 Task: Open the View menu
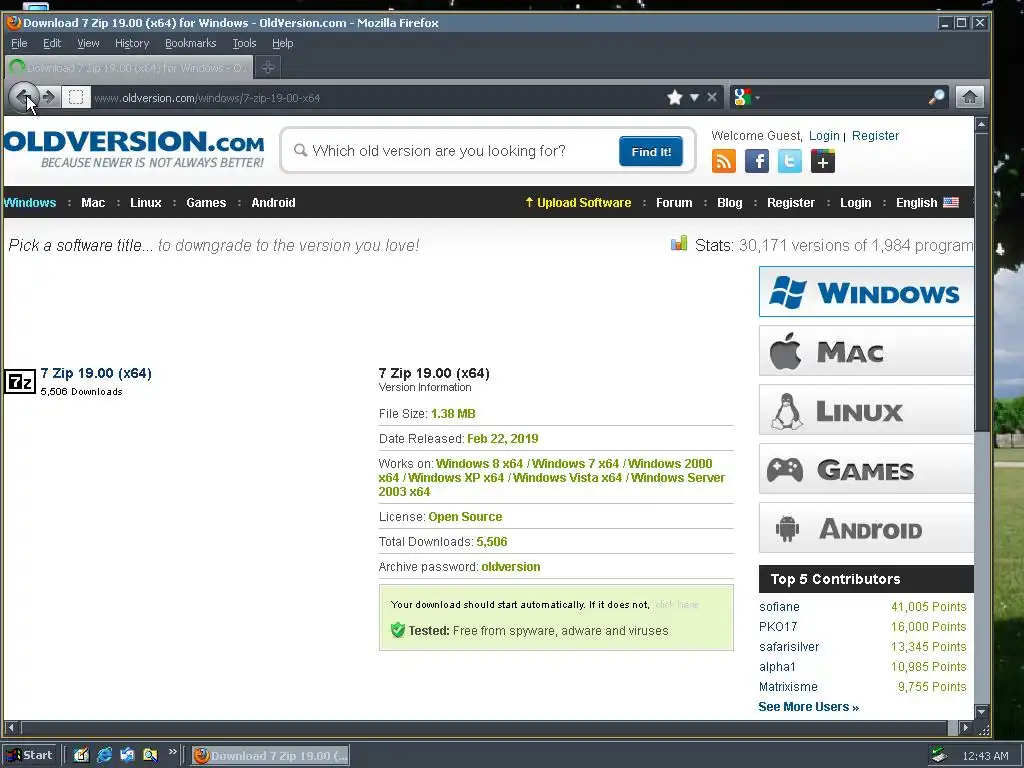pyautogui.click(x=88, y=43)
